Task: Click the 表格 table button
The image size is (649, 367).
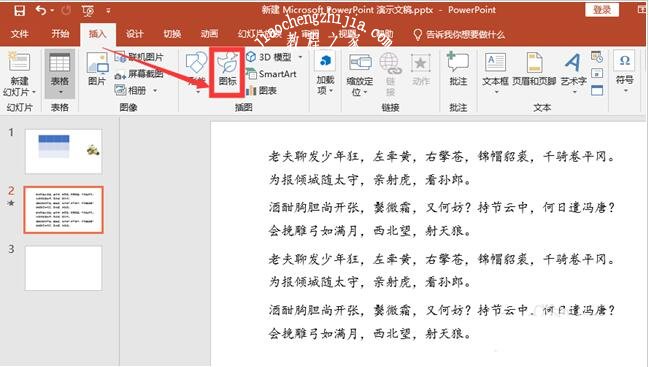Action: [60, 74]
